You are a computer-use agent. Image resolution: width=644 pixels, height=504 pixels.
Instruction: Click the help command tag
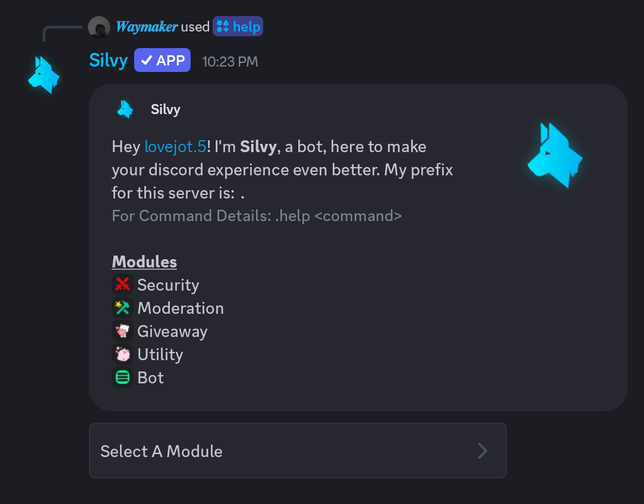pos(246,27)
